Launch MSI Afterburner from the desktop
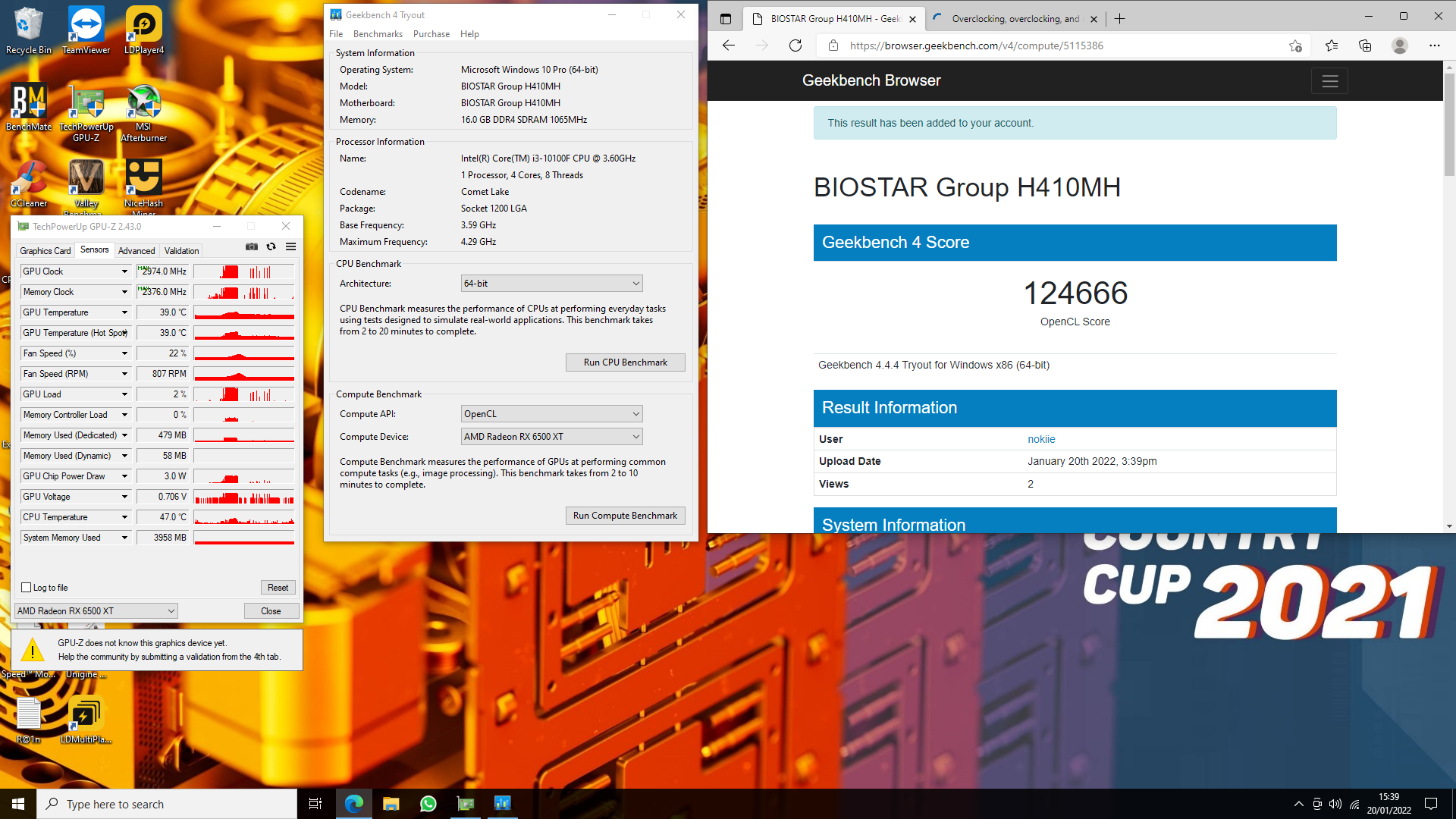This screenshot has height=819, width=1456. pyautogui.click(x=143, y=112)
